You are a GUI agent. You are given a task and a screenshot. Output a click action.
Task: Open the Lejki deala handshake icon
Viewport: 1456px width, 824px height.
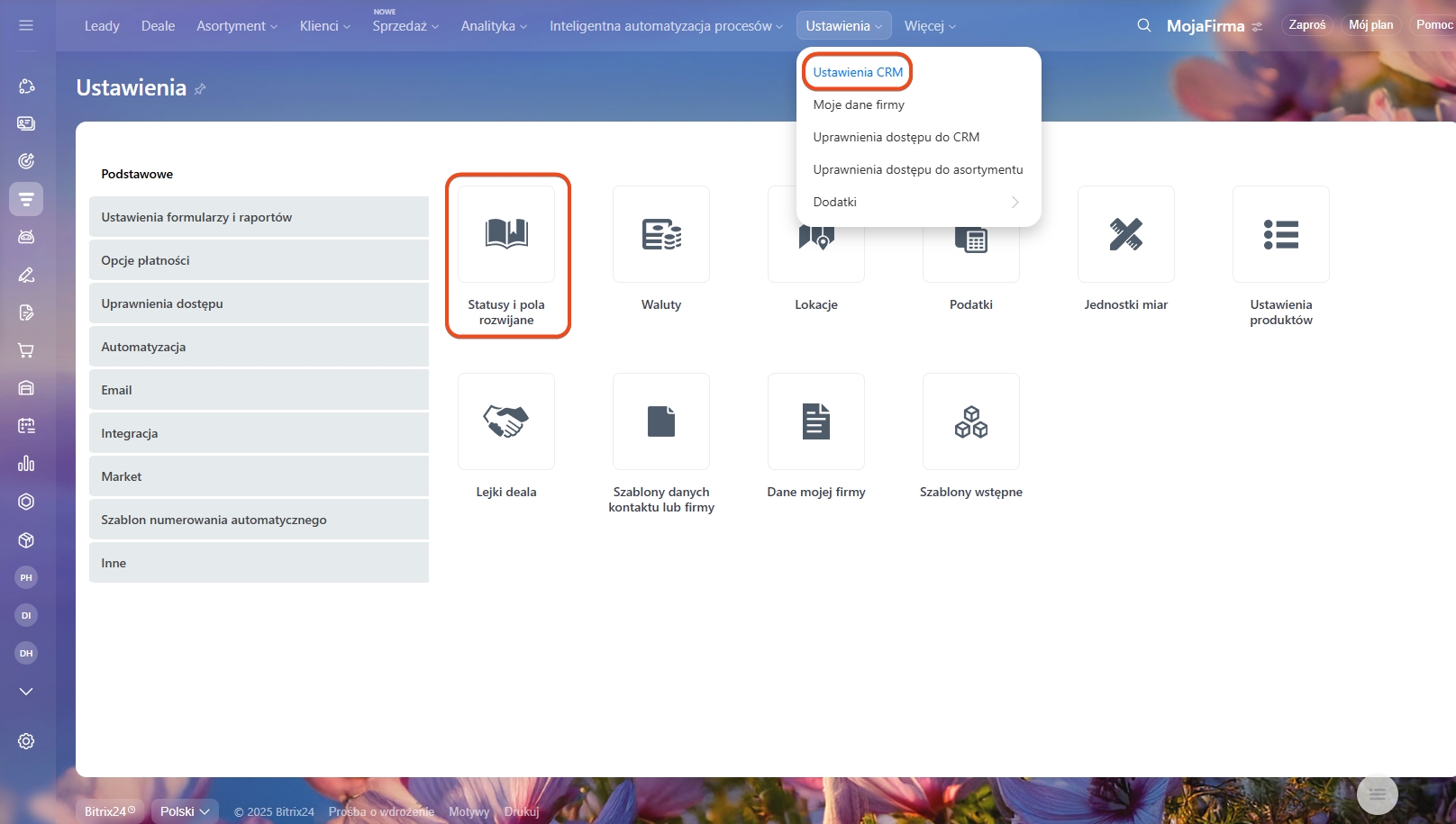pos(506,421)
